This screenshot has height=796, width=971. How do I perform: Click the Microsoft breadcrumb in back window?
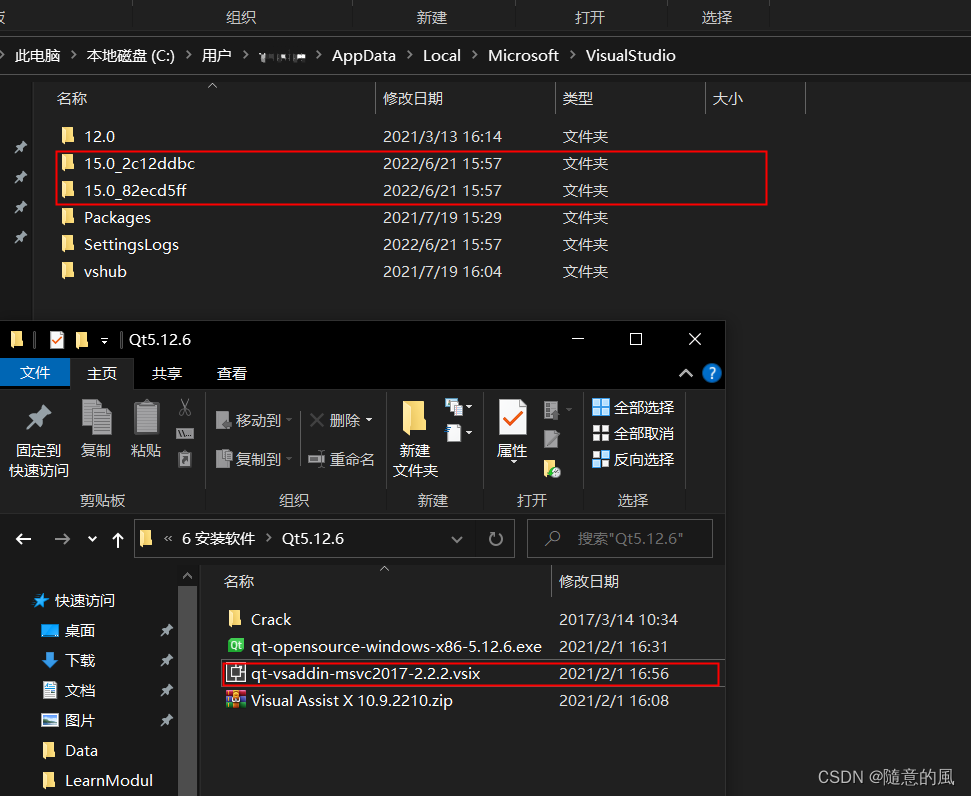[x=523, y=56]
